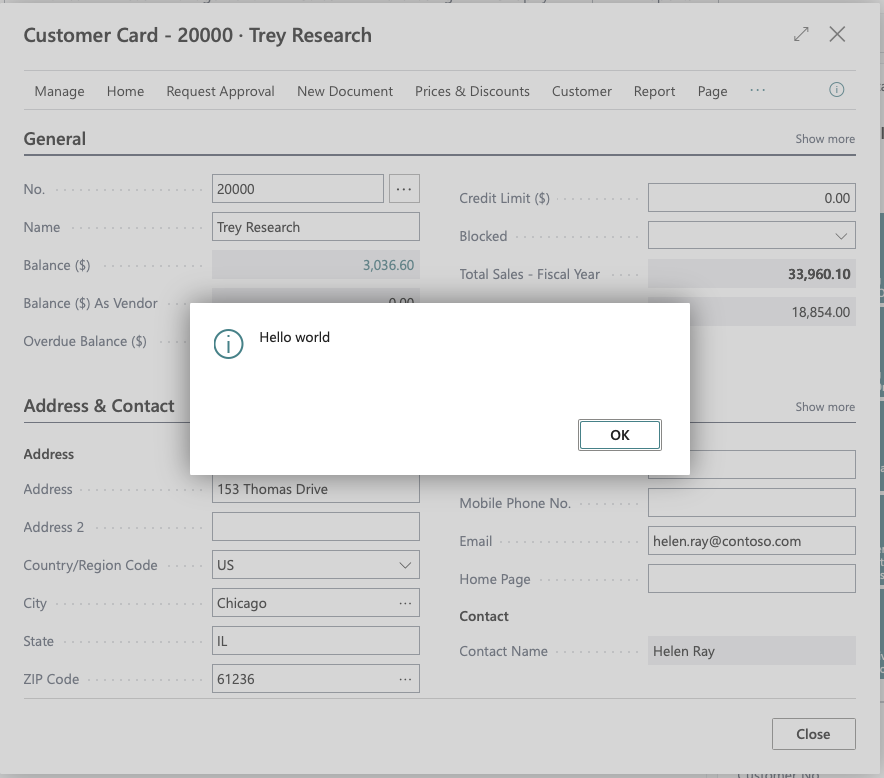Click the info icon in message dialog

click(x=228, y=345)
